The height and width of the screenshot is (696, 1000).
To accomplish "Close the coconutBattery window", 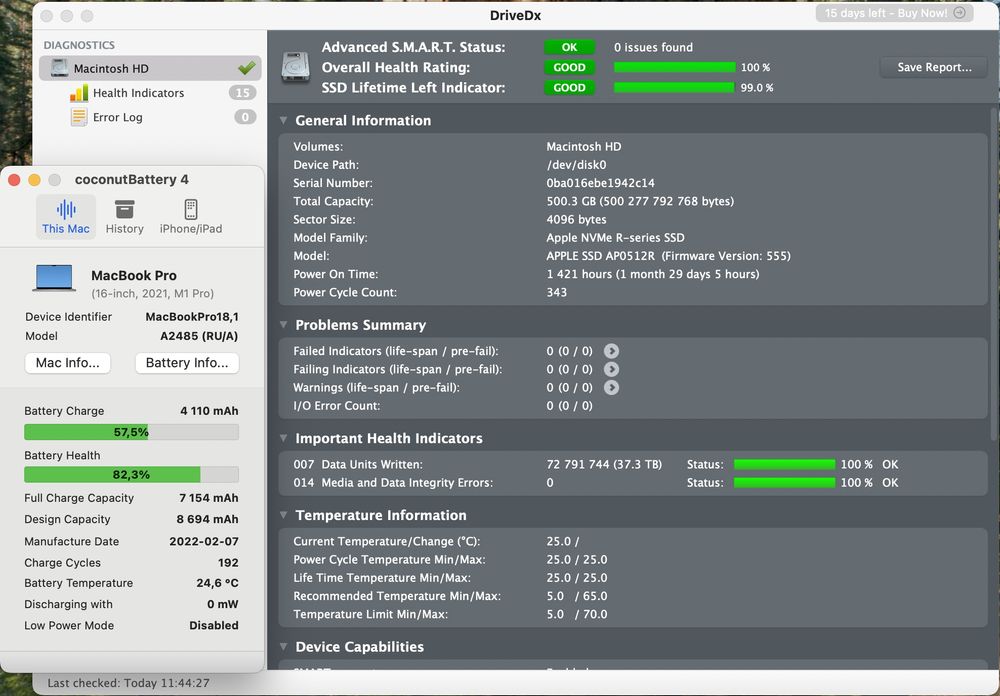I will [x=14, y=180].
